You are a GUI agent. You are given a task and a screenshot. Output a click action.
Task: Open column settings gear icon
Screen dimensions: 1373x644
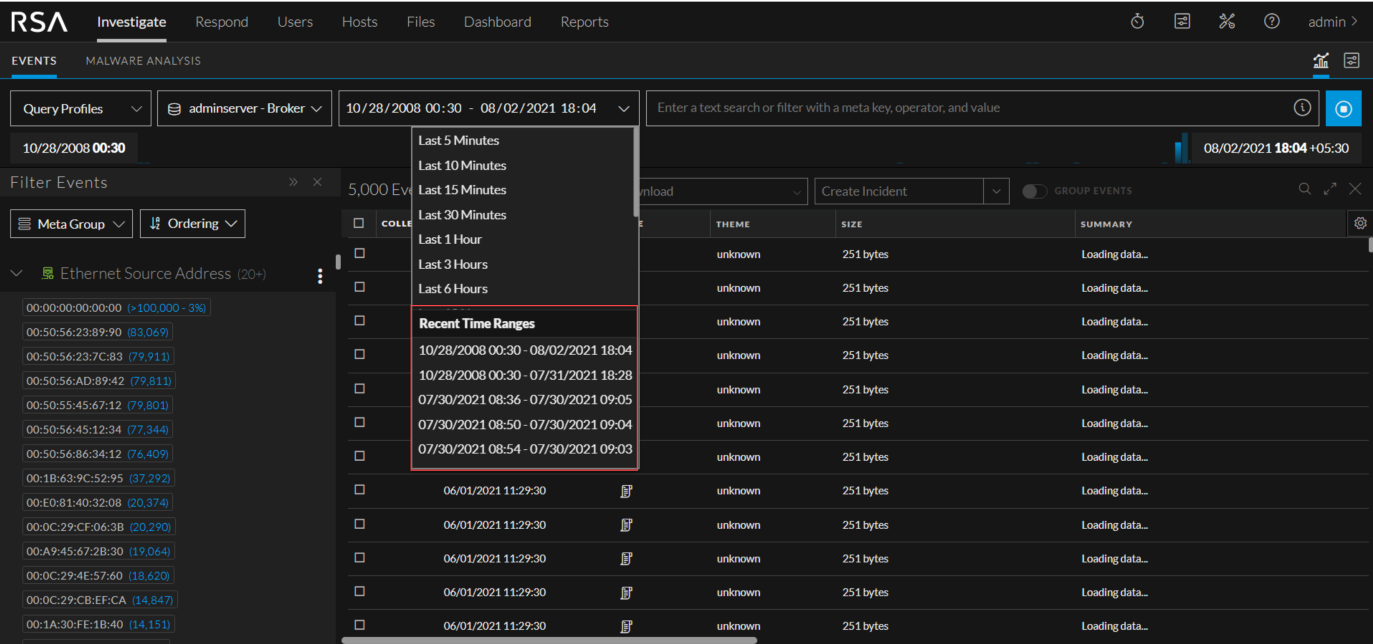tap(1360, 224)
